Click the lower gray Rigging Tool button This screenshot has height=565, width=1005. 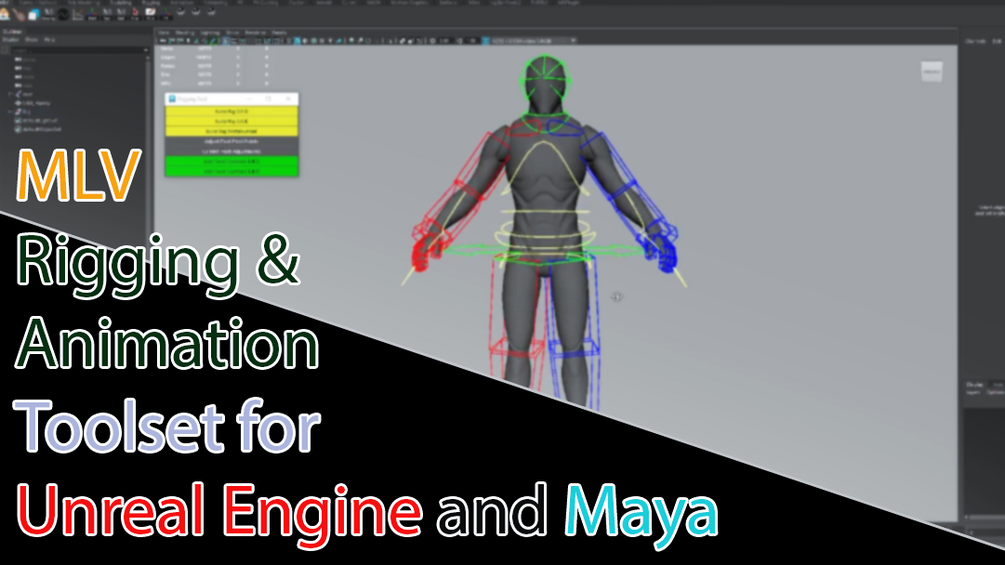(x=231, y=151)
